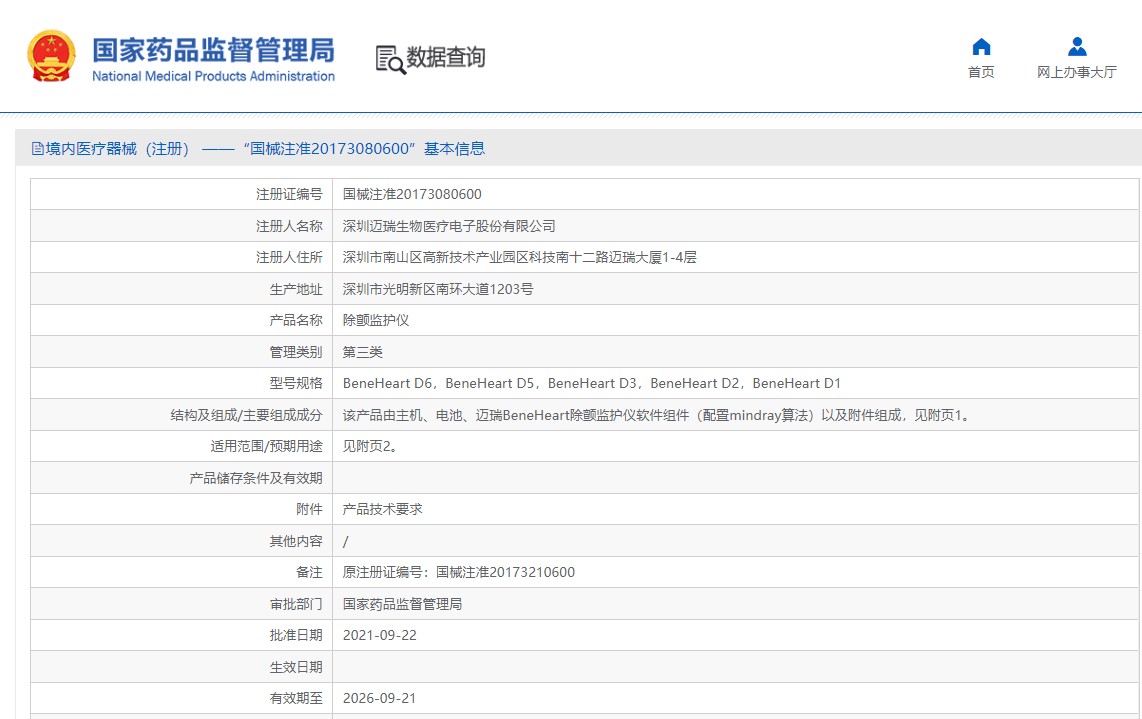Viewport: 1142px width, 719px height.
Task: Open the 首页 text link
Action: point(981,72)
